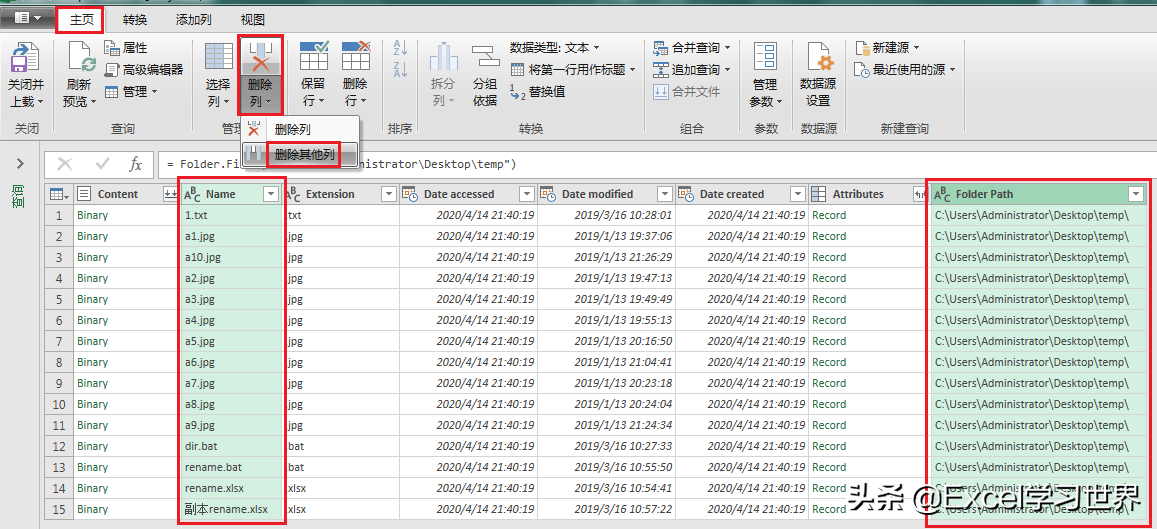Open the Name column filter dropdown
1157x529 pixels.
click(x=271, y=194)
